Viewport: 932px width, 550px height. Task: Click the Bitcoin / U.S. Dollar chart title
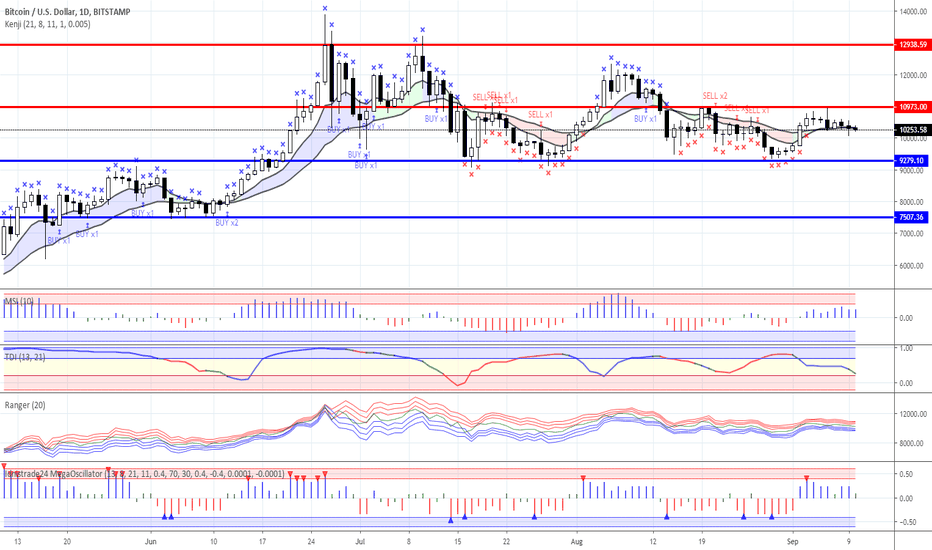(68, 12)
